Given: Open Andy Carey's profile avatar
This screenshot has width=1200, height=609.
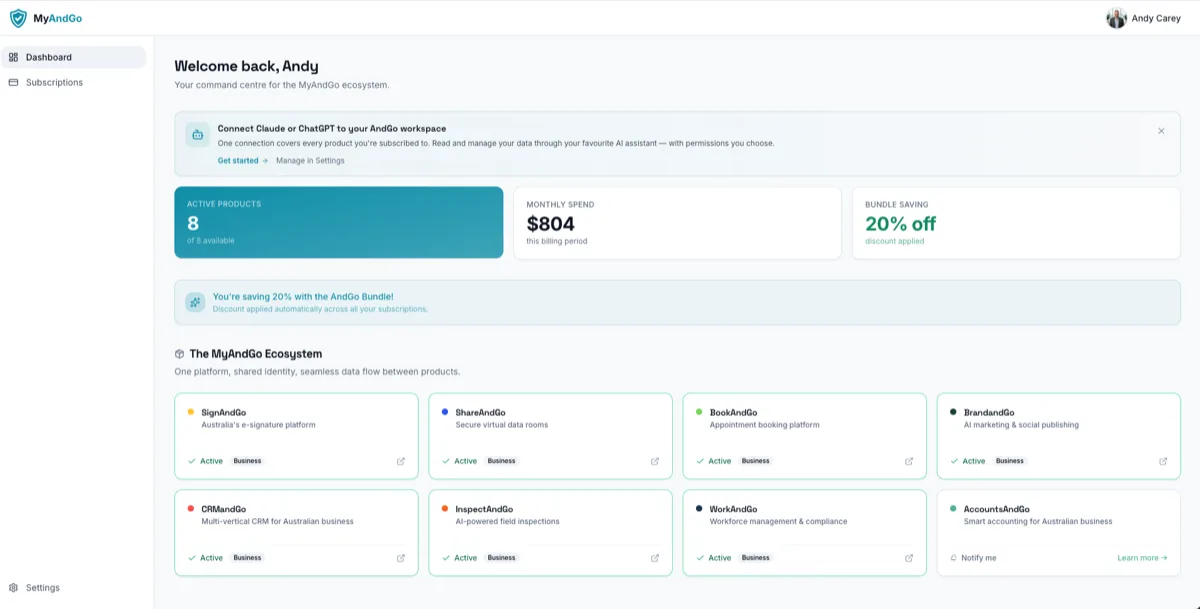Looking at the screenshot, I should (1116, 18).
